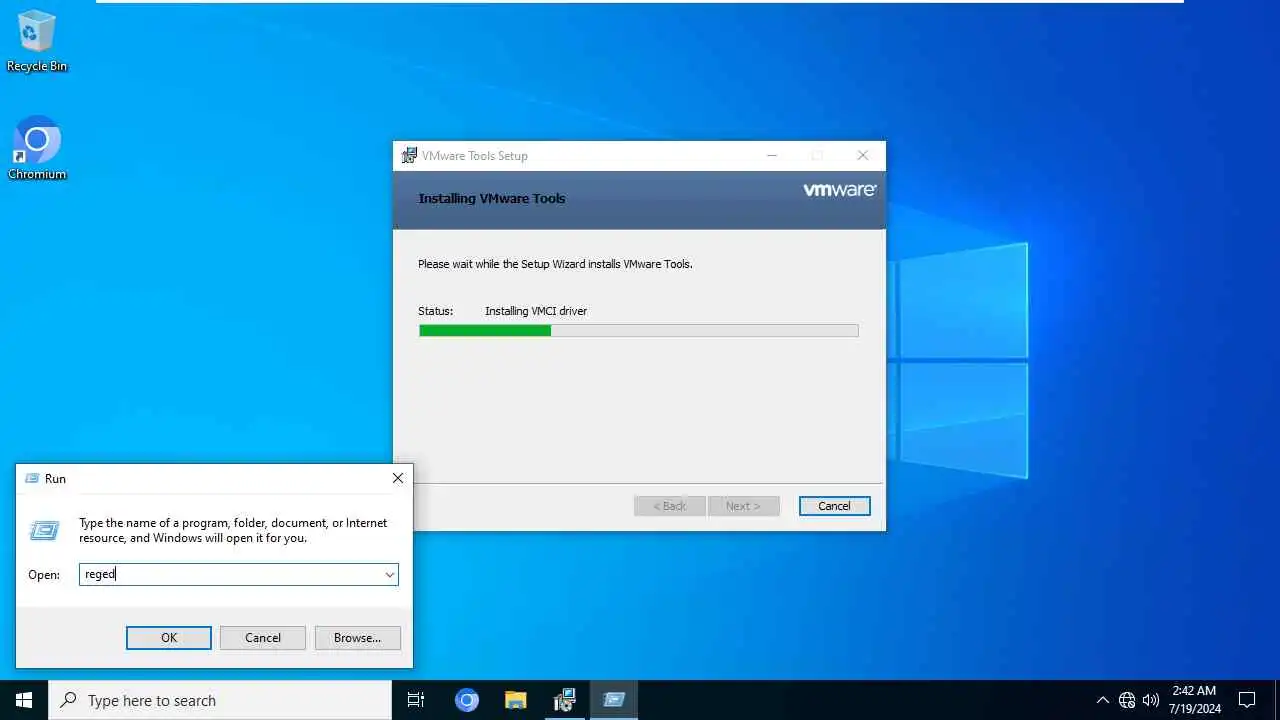Image resolution: width=1280 pixels, height=720 pixels.
Task: Open the network status tray icon
Action: click(x=1127, y=700)
